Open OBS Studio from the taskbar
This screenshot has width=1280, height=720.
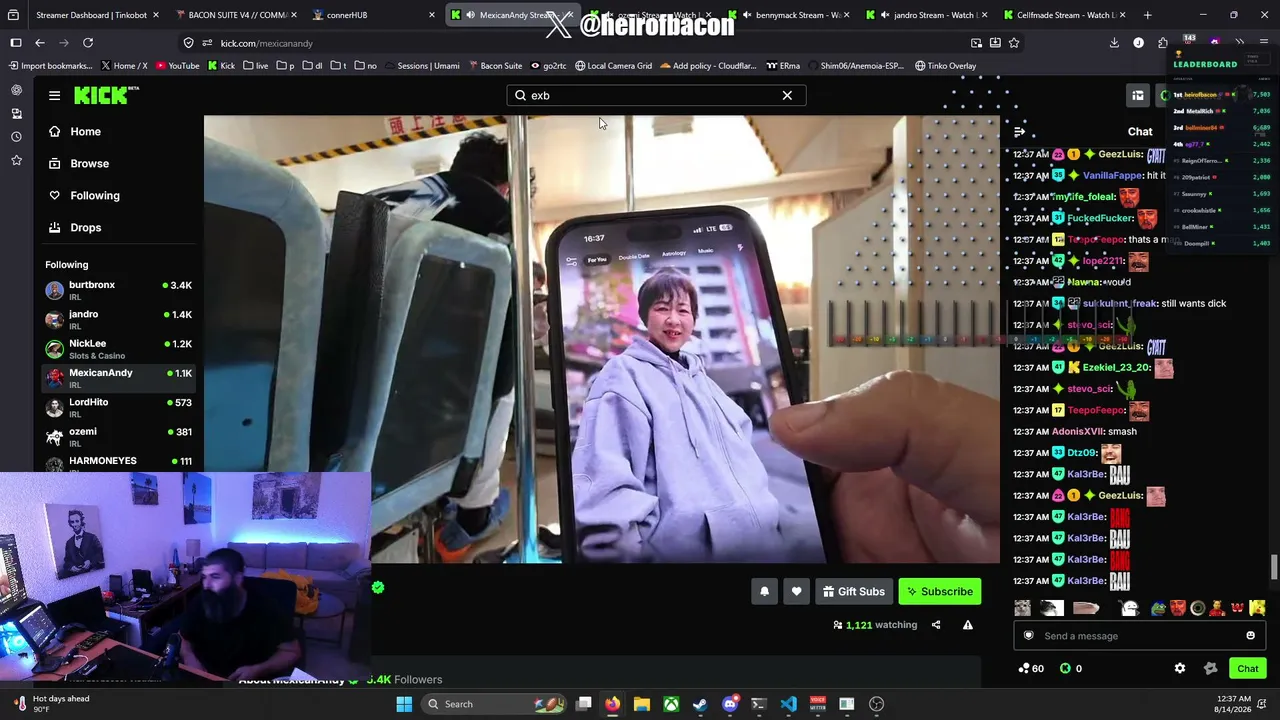876,704
